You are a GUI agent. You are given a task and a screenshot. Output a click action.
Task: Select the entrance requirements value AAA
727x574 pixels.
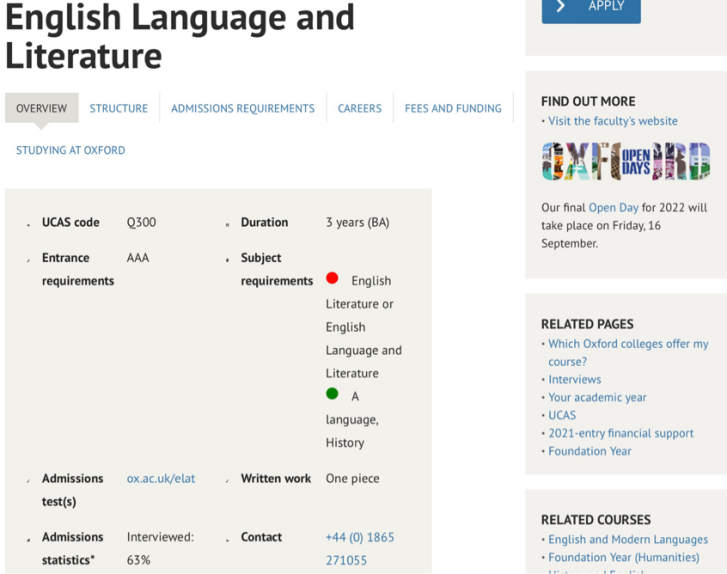click(x=138, y=258)
